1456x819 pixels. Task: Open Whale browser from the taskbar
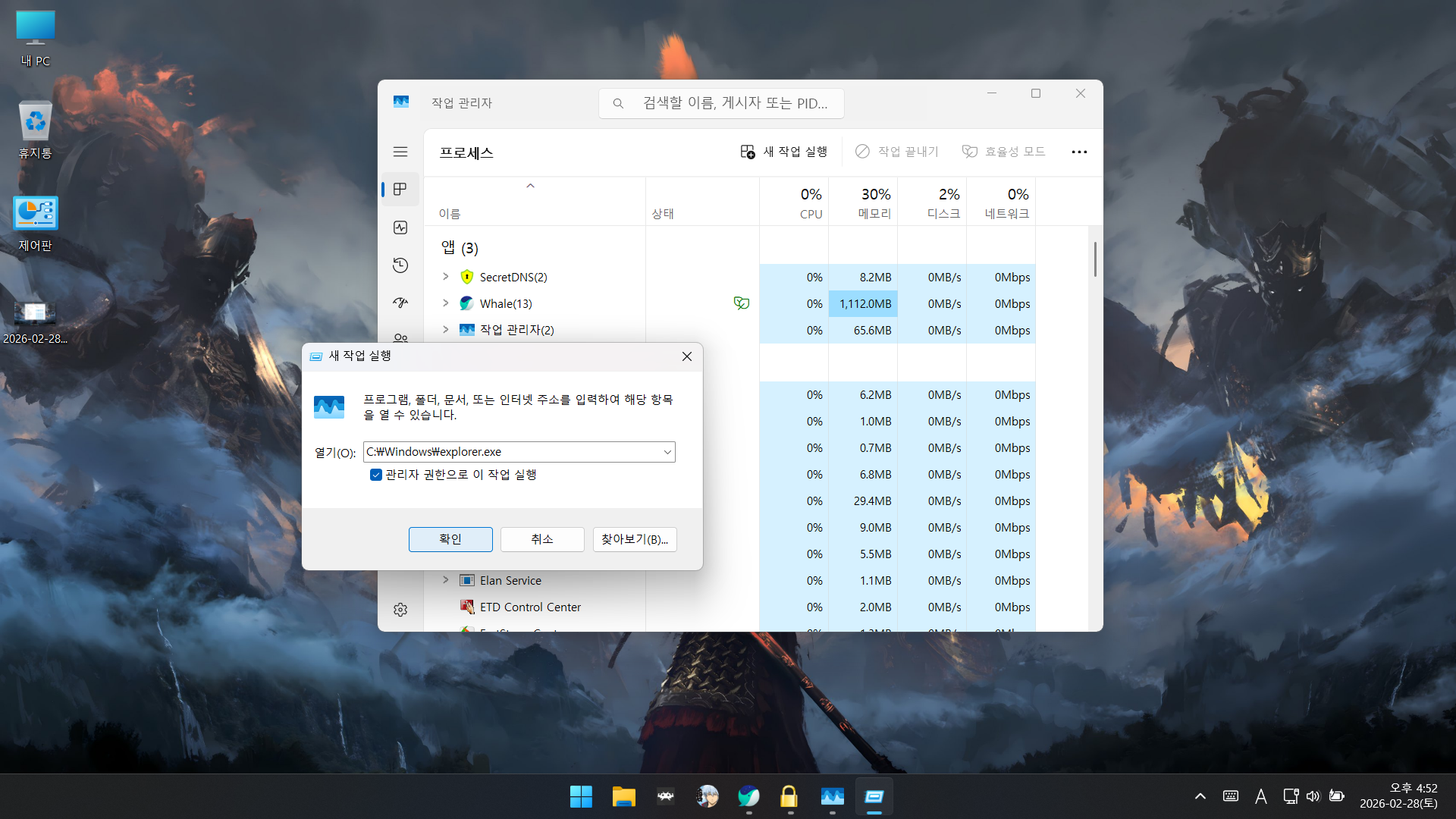tap(748, 797)
